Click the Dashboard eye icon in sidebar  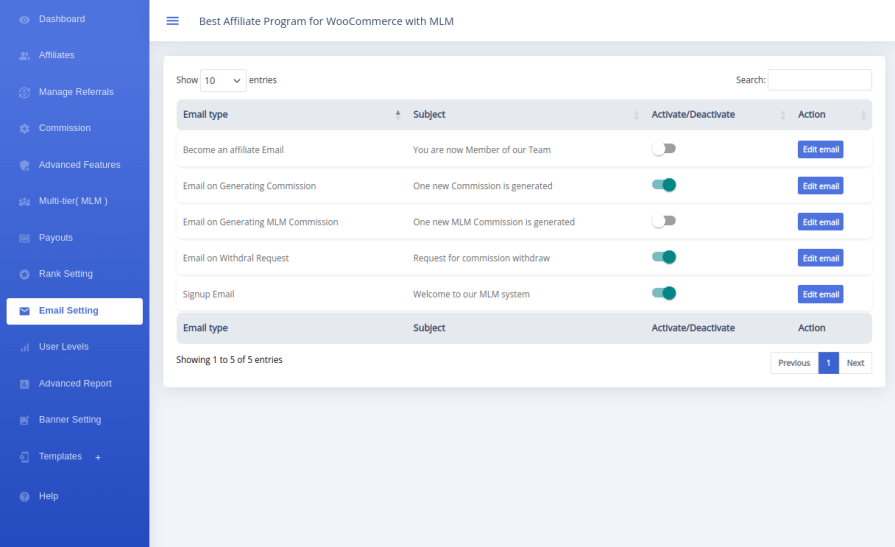click(25, 19)
